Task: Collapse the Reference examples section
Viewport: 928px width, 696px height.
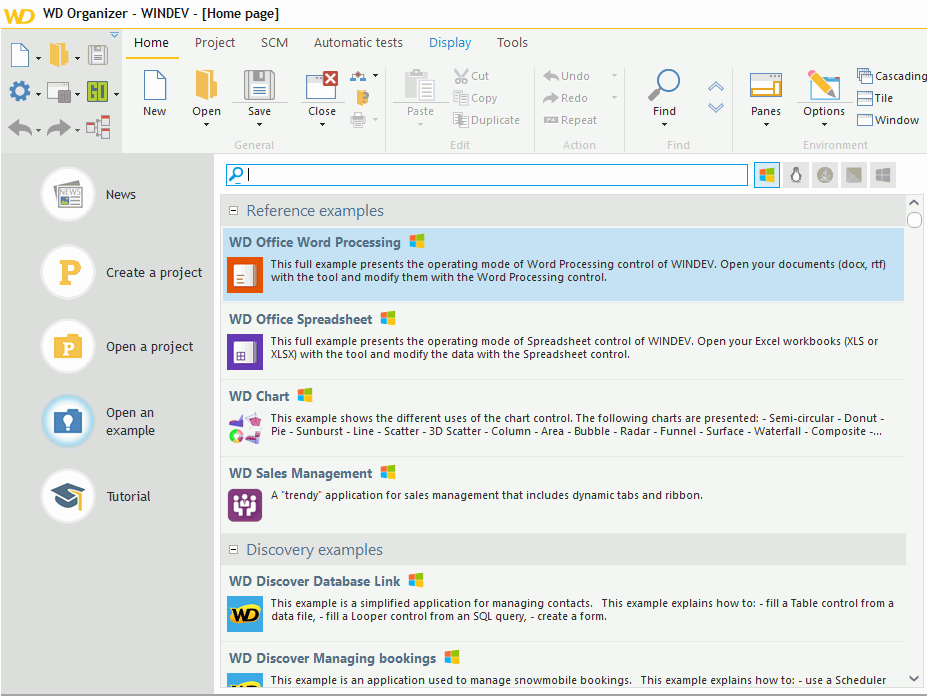Action: click(233, 211)
